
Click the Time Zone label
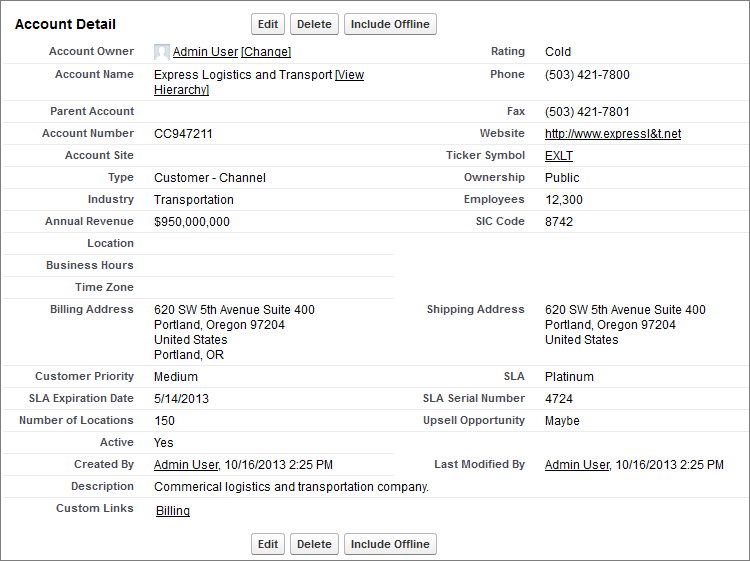coord(104,287)
